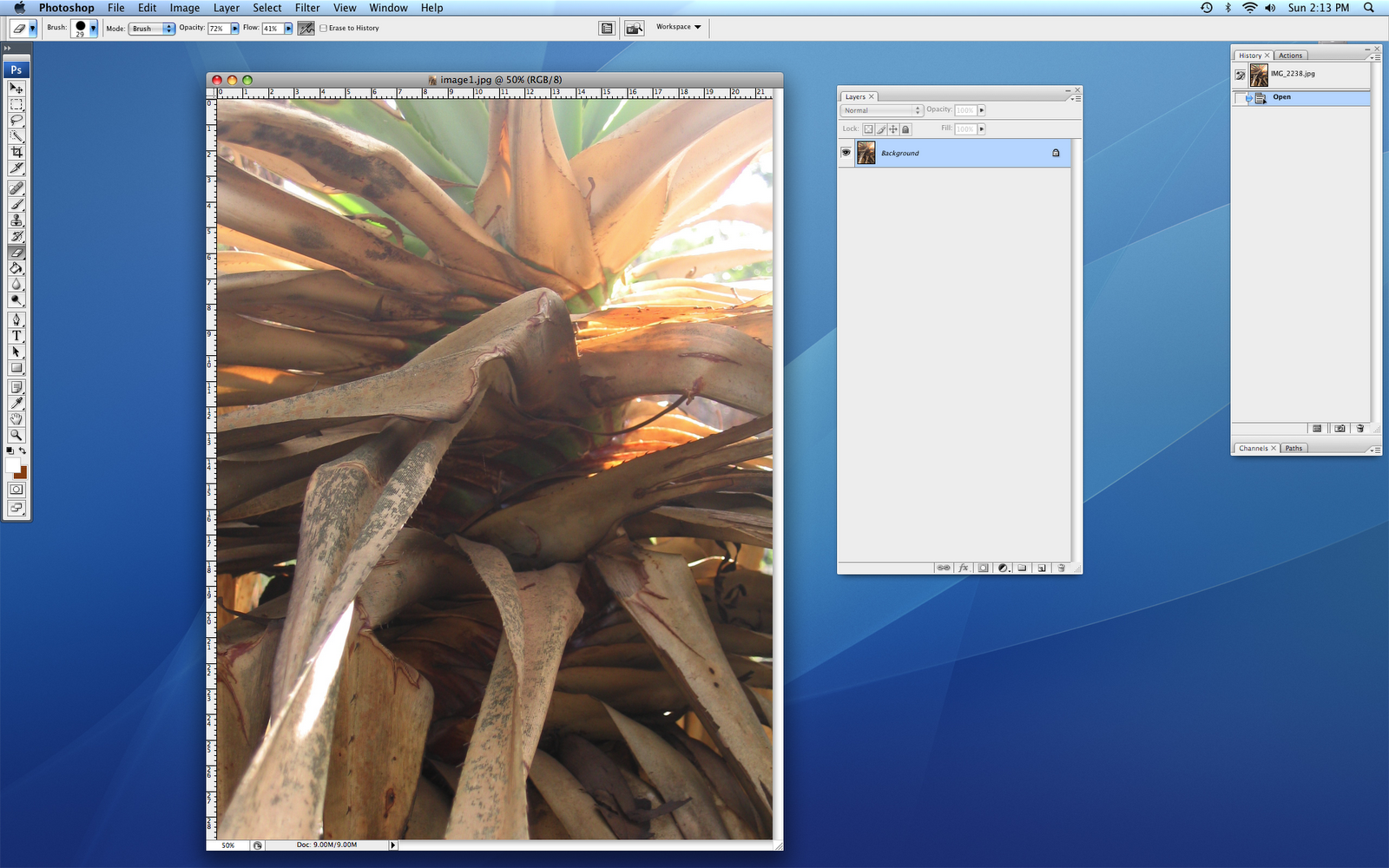The height and width of the screenshot is (868, 1389).
Task: Select the Hand tool
Action: point(16,419)
